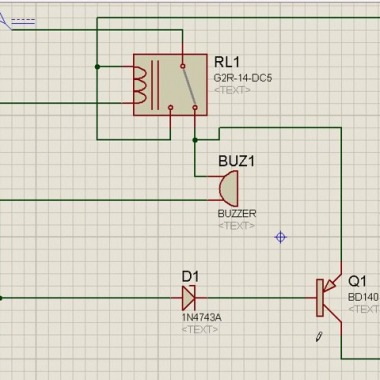
Task: Click the junction dot left of relay coil
Action: pos(97,67)
